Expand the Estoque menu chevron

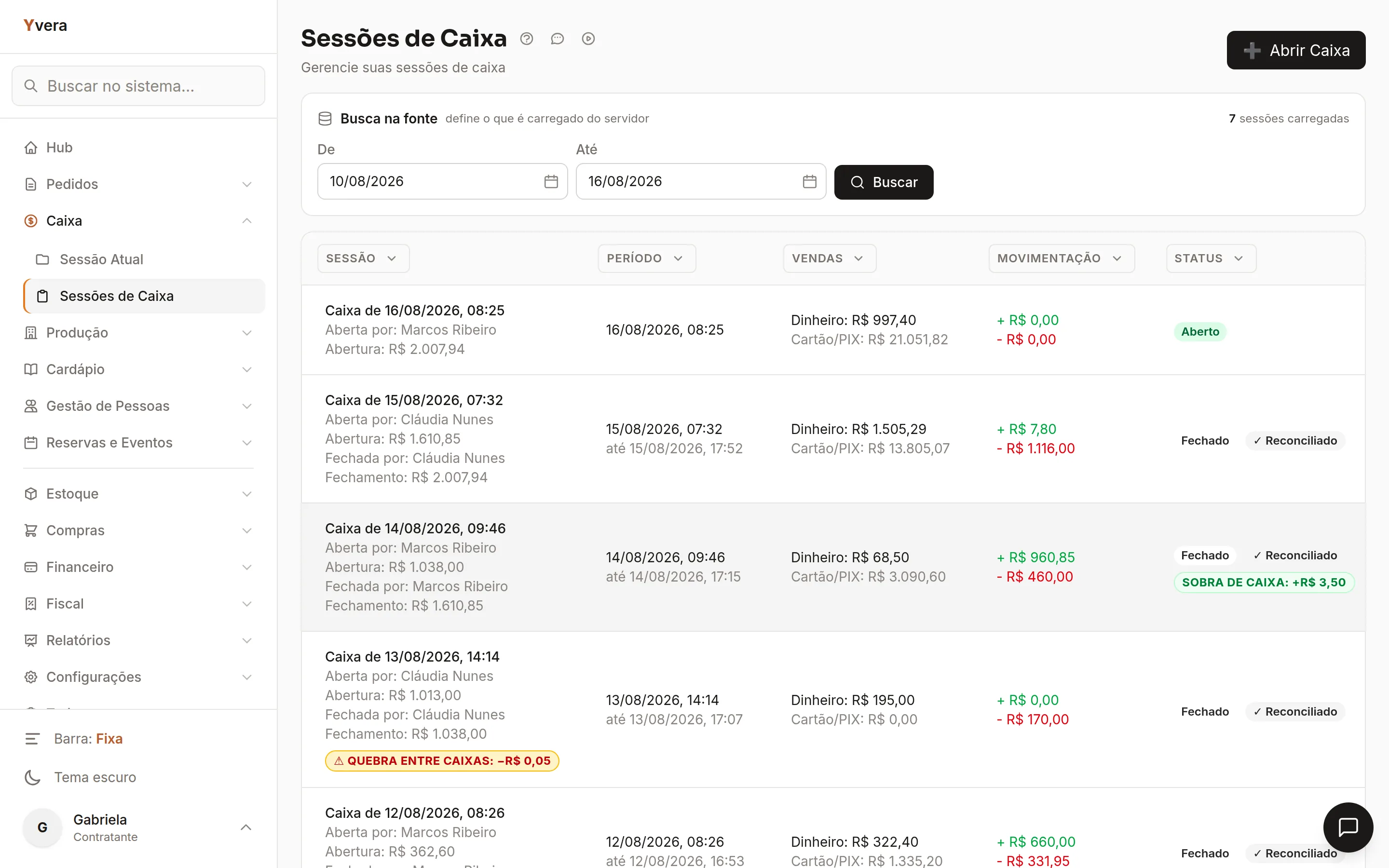click(x=247, y=494)
